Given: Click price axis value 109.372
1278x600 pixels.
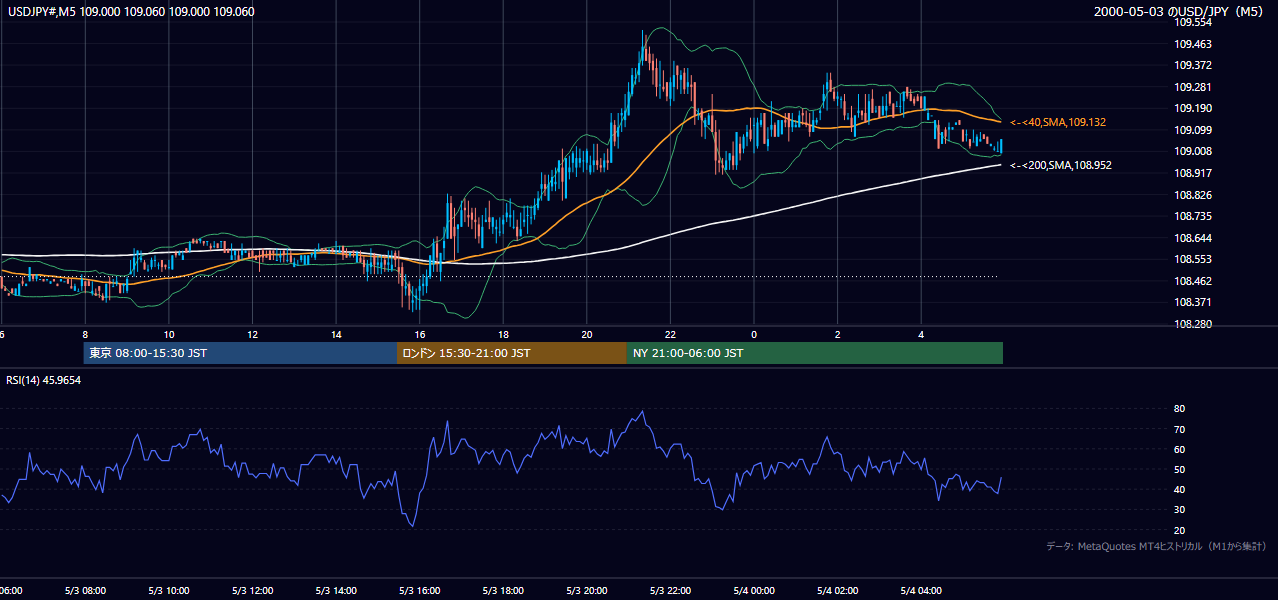Looking at the screenshot, I should (x=1193, y=65).
